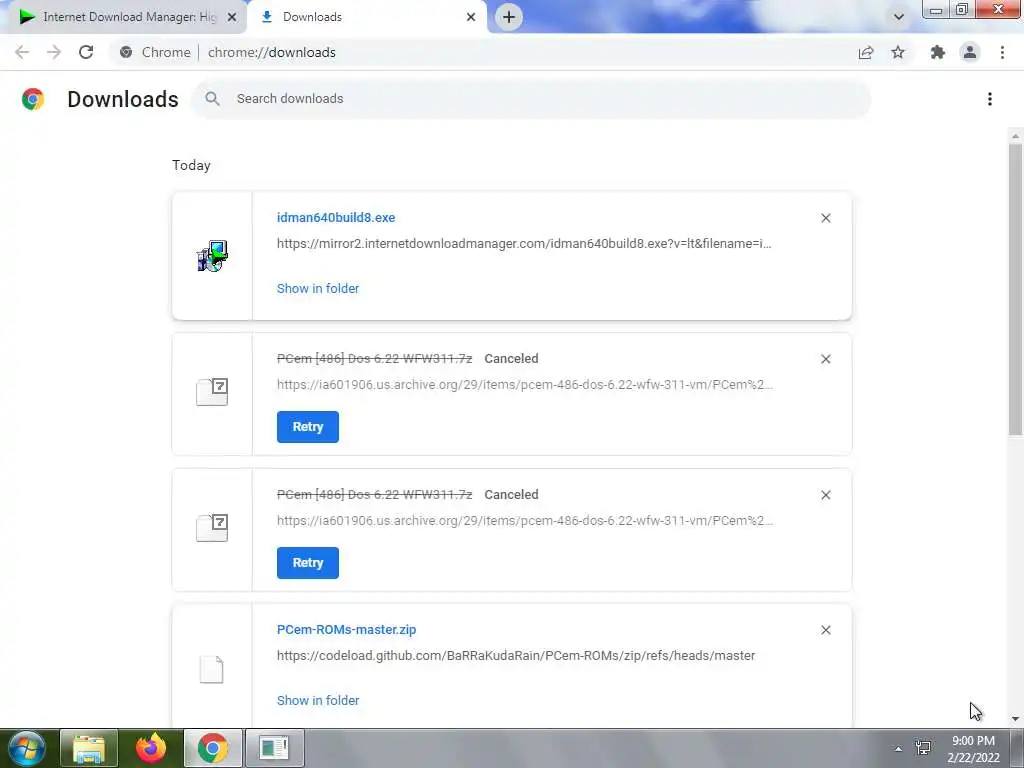Close the Downloads tab
The width and height of the screenshot is (1024, 768).
pos(471,17)
